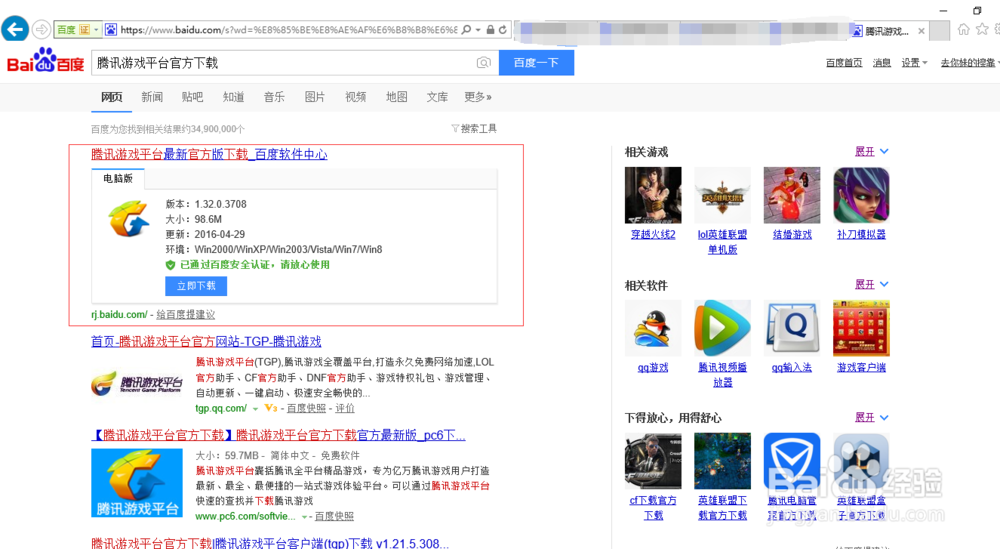Click the 百度首页 link
The width and height of the screenshot is (1000, 549).
coord(844,62)
